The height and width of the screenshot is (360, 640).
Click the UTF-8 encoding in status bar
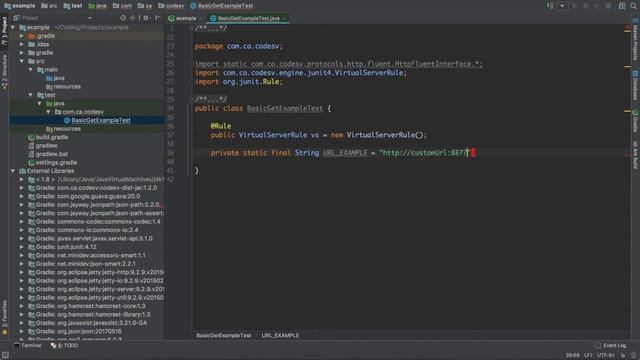(x=606, y=355)
